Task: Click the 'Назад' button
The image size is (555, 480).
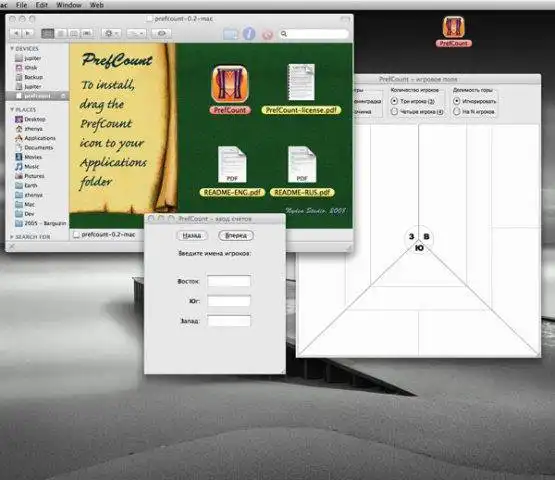Action: (x=191, y=235)
